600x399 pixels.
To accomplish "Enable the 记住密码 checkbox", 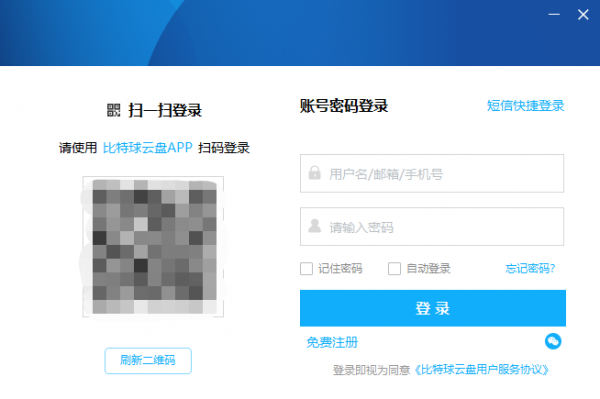I will click(x=307, y=269).
